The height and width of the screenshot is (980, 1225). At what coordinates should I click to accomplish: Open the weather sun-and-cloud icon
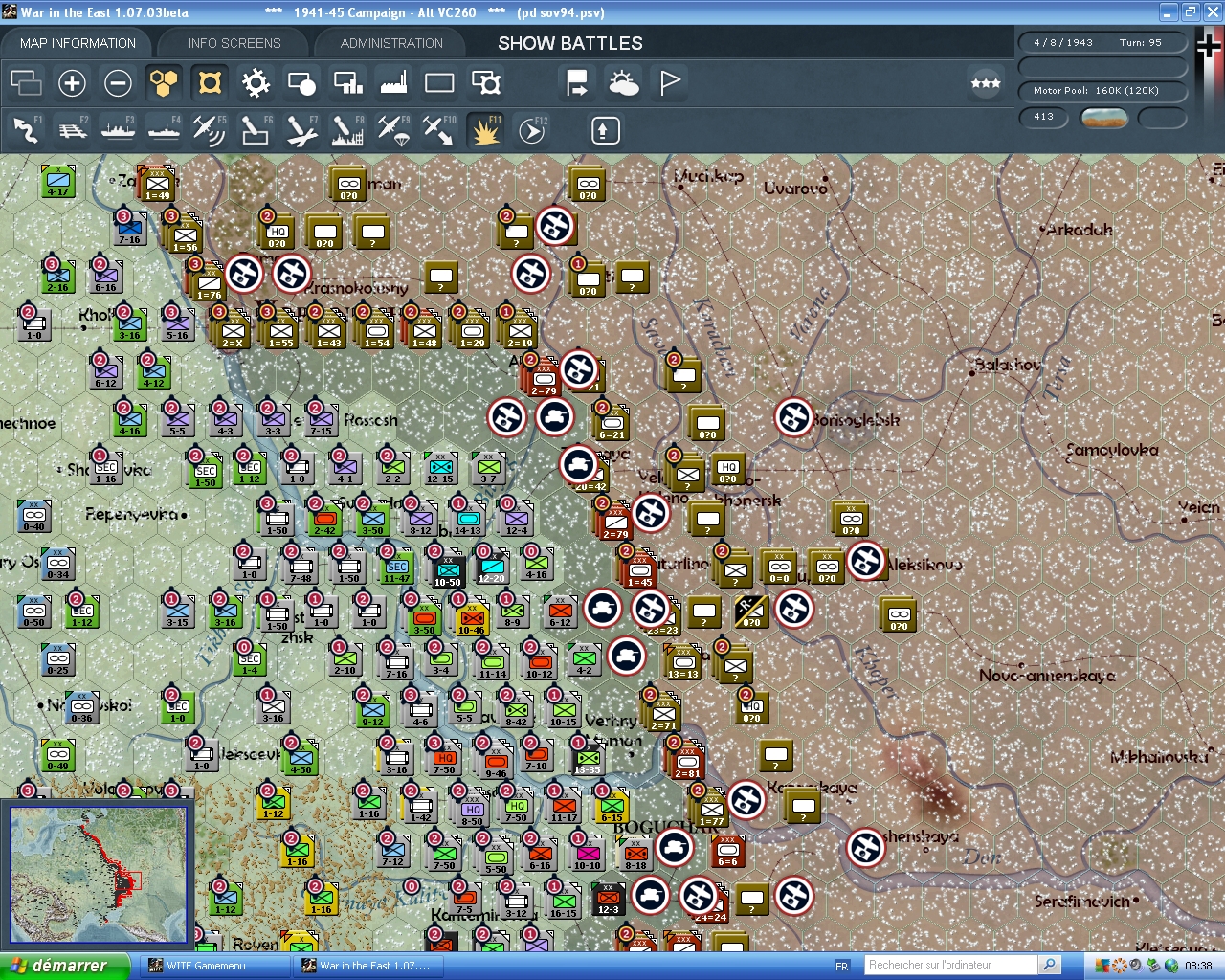point(624,83)
